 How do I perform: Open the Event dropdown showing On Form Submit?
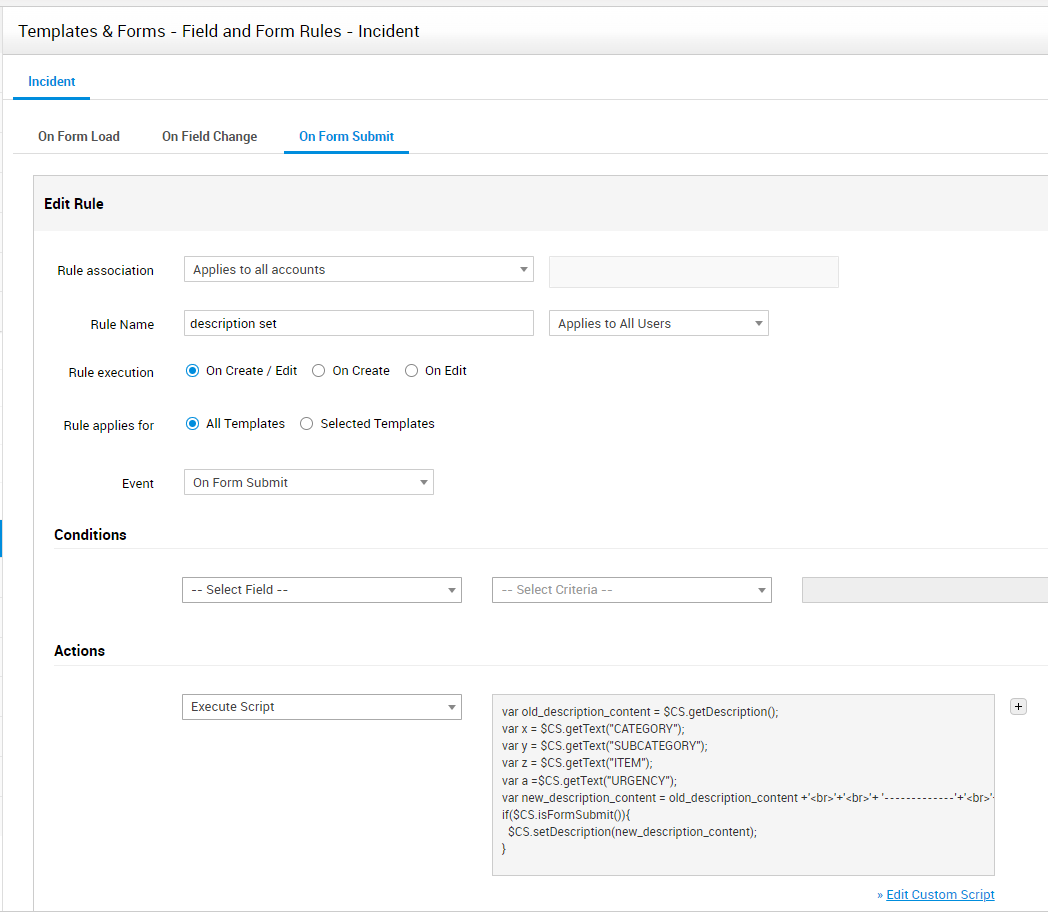click(308, 482)
